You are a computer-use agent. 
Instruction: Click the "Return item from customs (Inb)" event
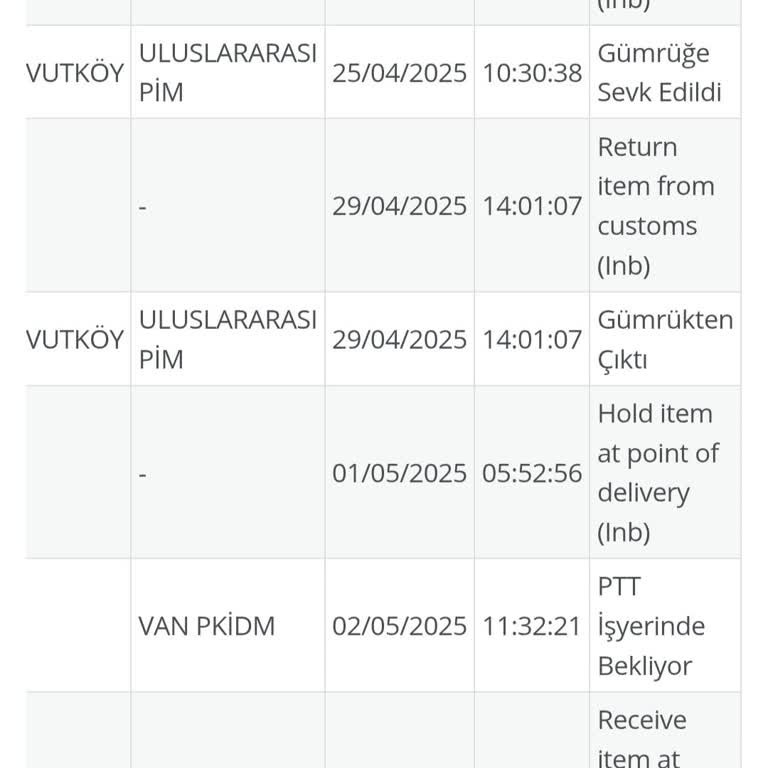[655, 206]
